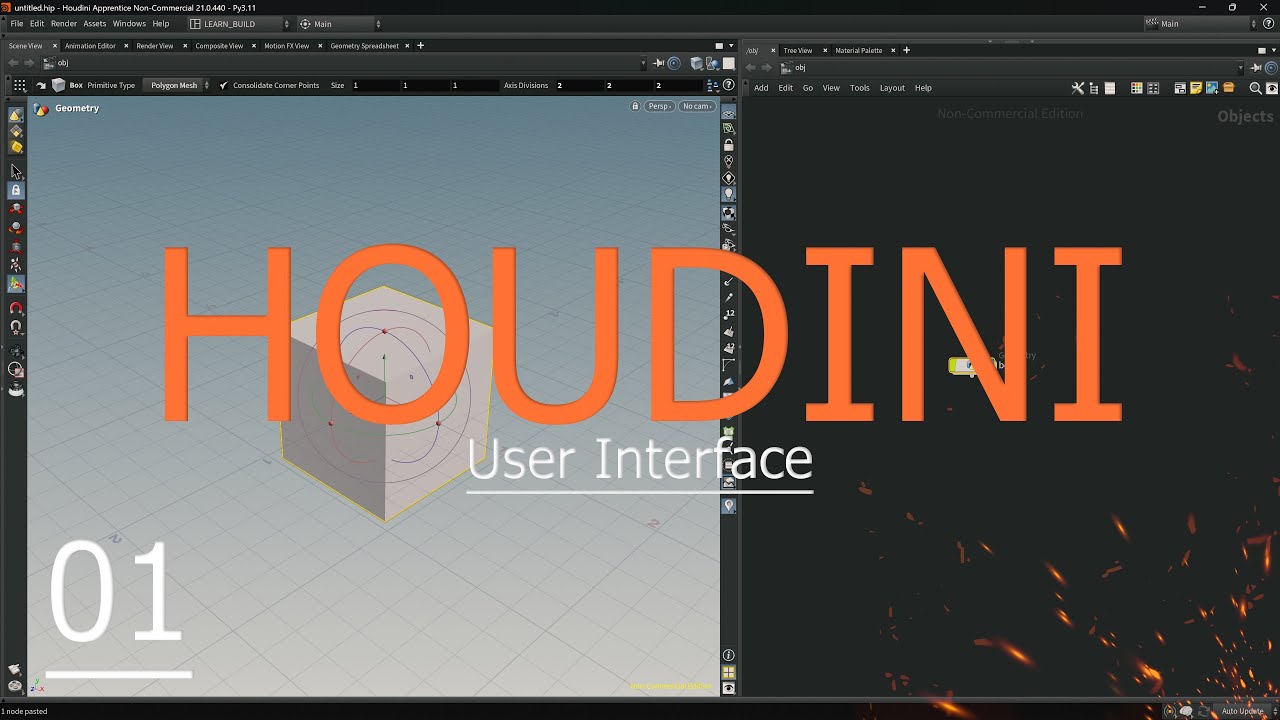Click the Scene View obj path field
This screenshot has height=720, width=1280.
click(343, 63)
